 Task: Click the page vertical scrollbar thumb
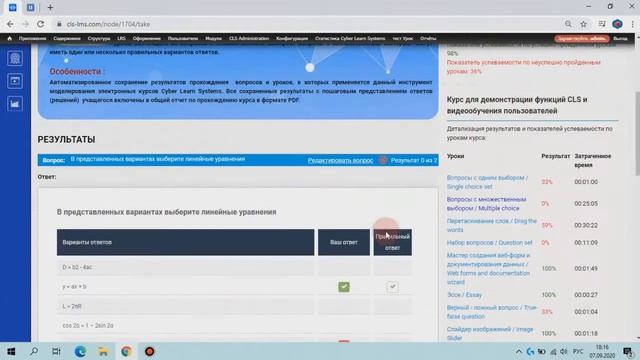(x=637, y=133)
